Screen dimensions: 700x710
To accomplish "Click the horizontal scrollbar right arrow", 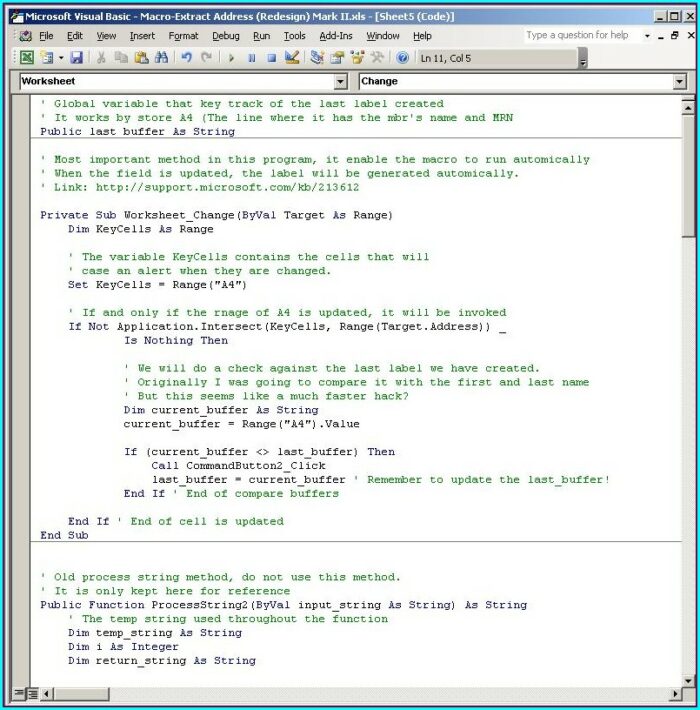I will click(x=676, y=693).
